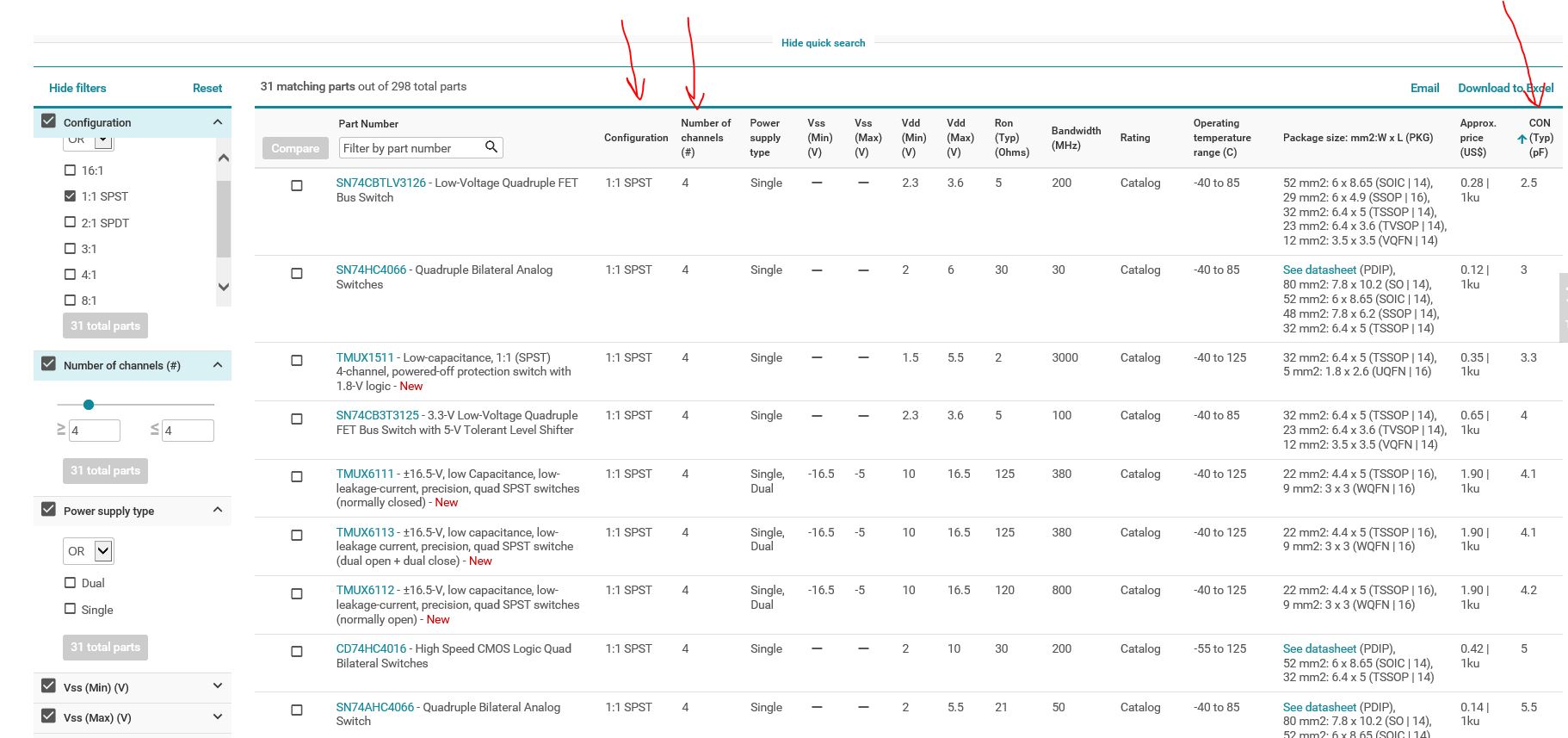Open TMUX6113 part link
The image size is (1568, 738).
[365, 532]
